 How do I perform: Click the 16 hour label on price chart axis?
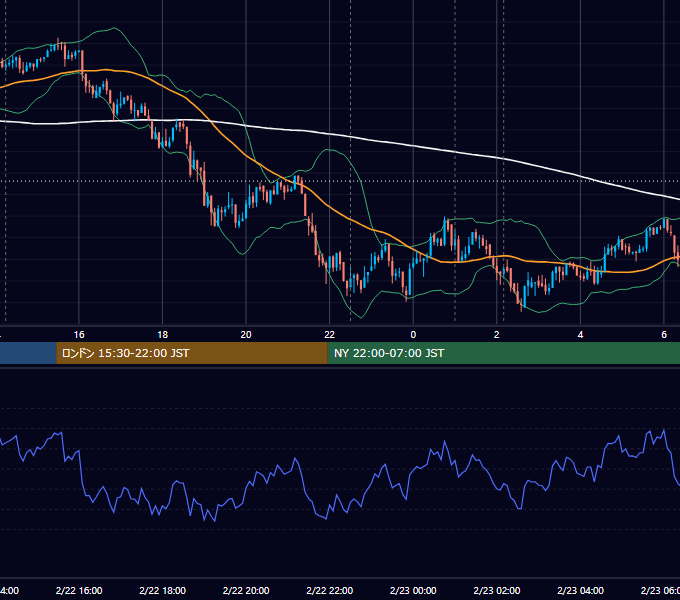click(x=79, y=335)
